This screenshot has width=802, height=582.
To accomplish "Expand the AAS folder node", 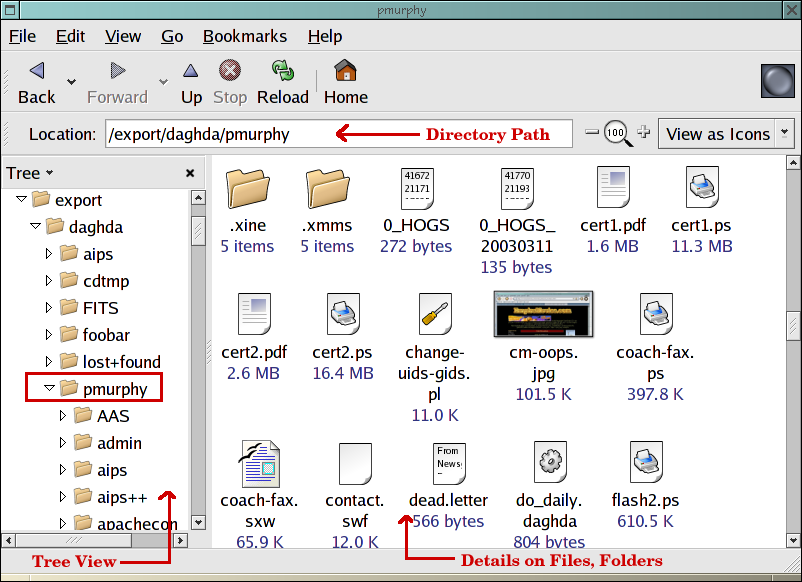I will pos(62,415).
